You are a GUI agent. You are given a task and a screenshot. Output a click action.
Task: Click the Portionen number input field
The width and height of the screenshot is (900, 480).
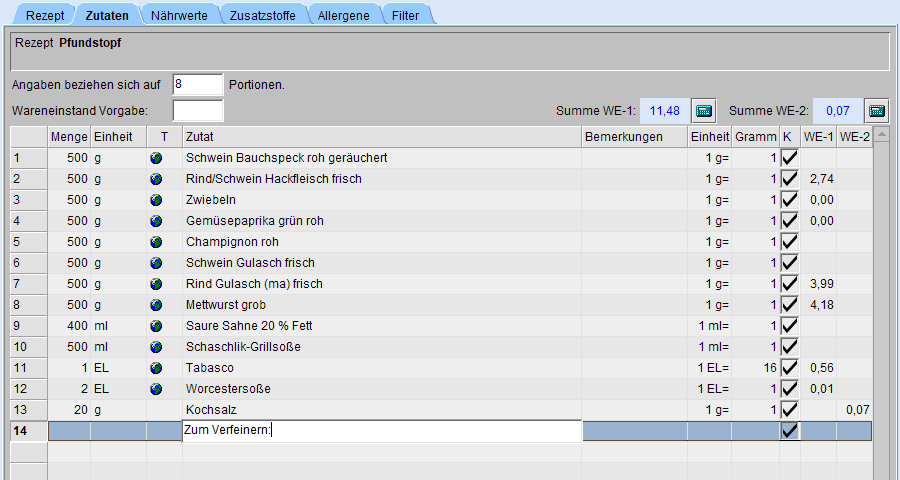[197, 85]
